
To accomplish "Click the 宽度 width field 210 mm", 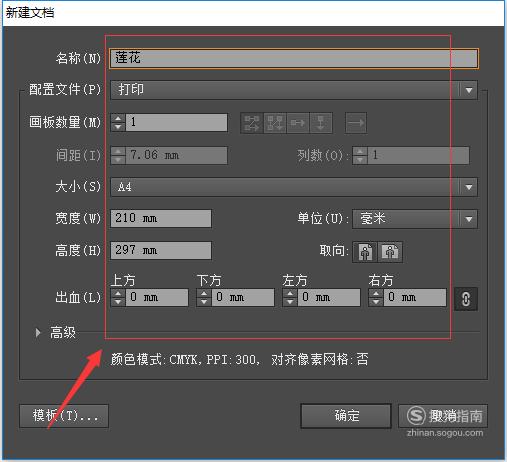I will [161, 218].
